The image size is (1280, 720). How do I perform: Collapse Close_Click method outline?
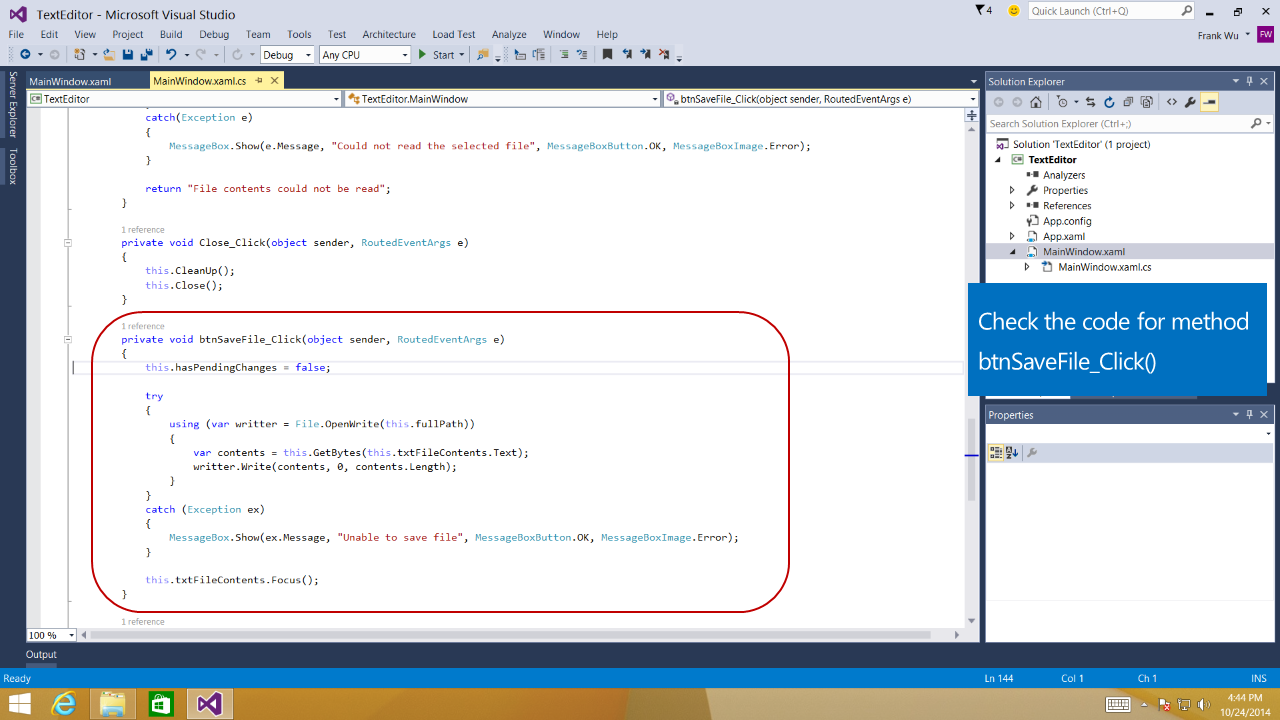(68, 243)
